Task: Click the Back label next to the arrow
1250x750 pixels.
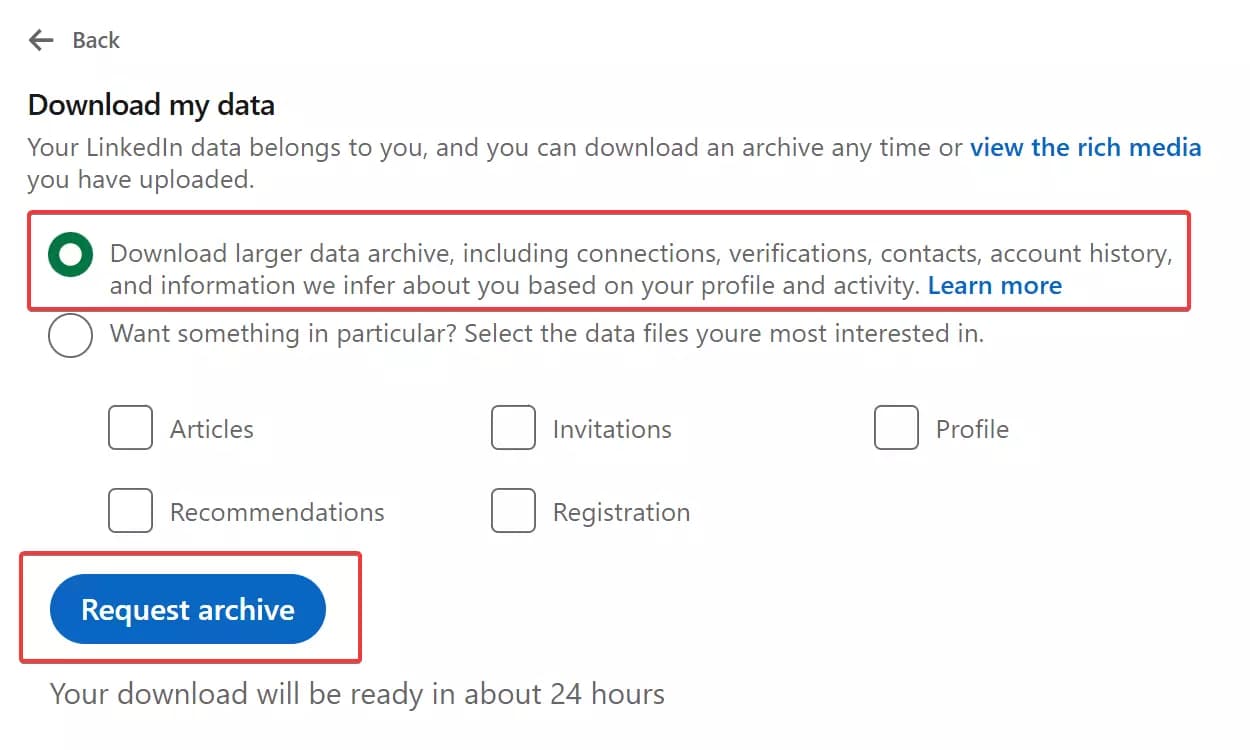Action: click(95, 39)
